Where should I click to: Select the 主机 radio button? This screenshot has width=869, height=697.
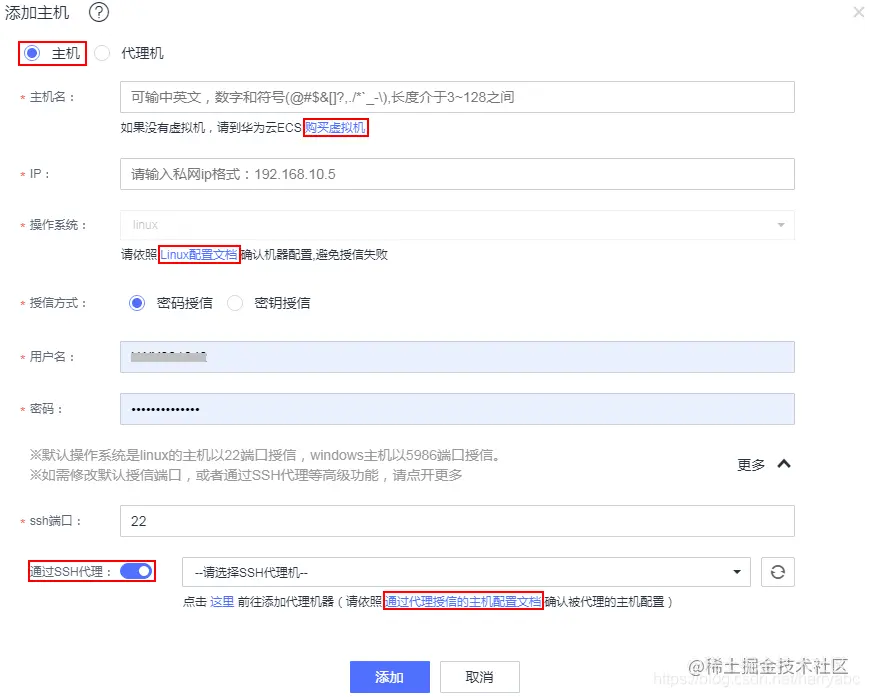(x=33, y=53)
